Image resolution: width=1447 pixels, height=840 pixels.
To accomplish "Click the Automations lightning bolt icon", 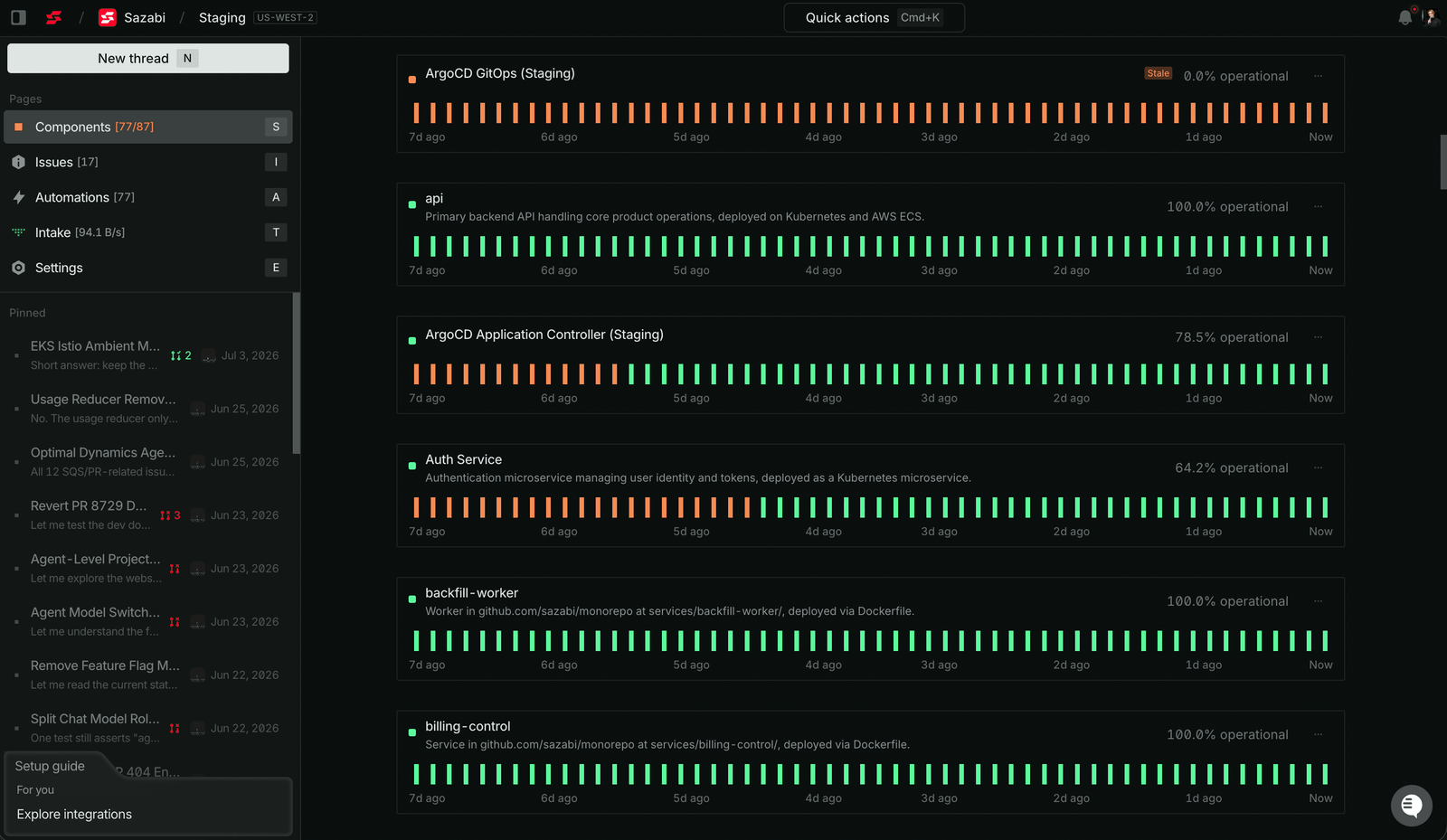I will [x=18, y=197].
